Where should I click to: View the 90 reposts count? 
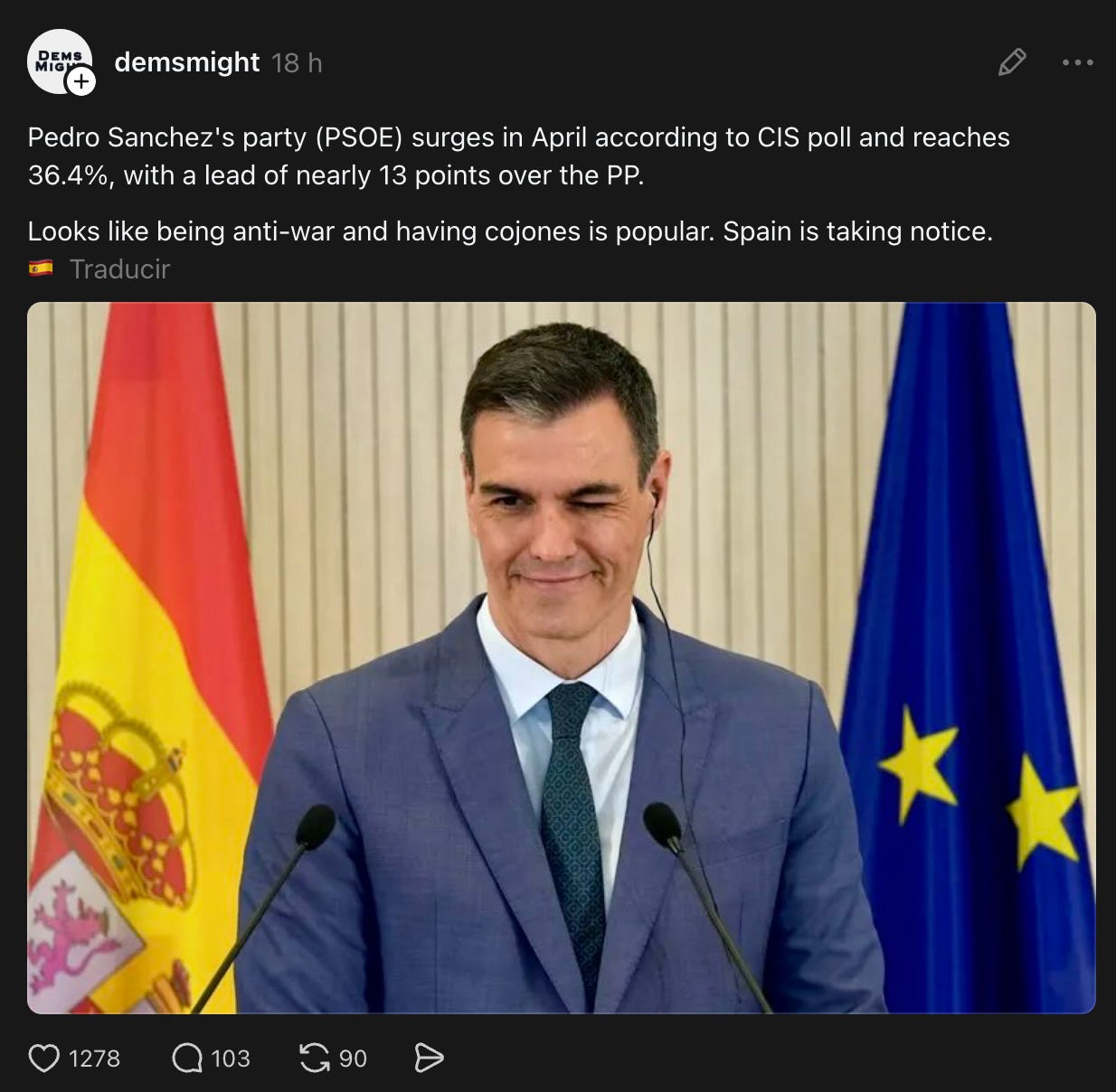click(353, 1058)
